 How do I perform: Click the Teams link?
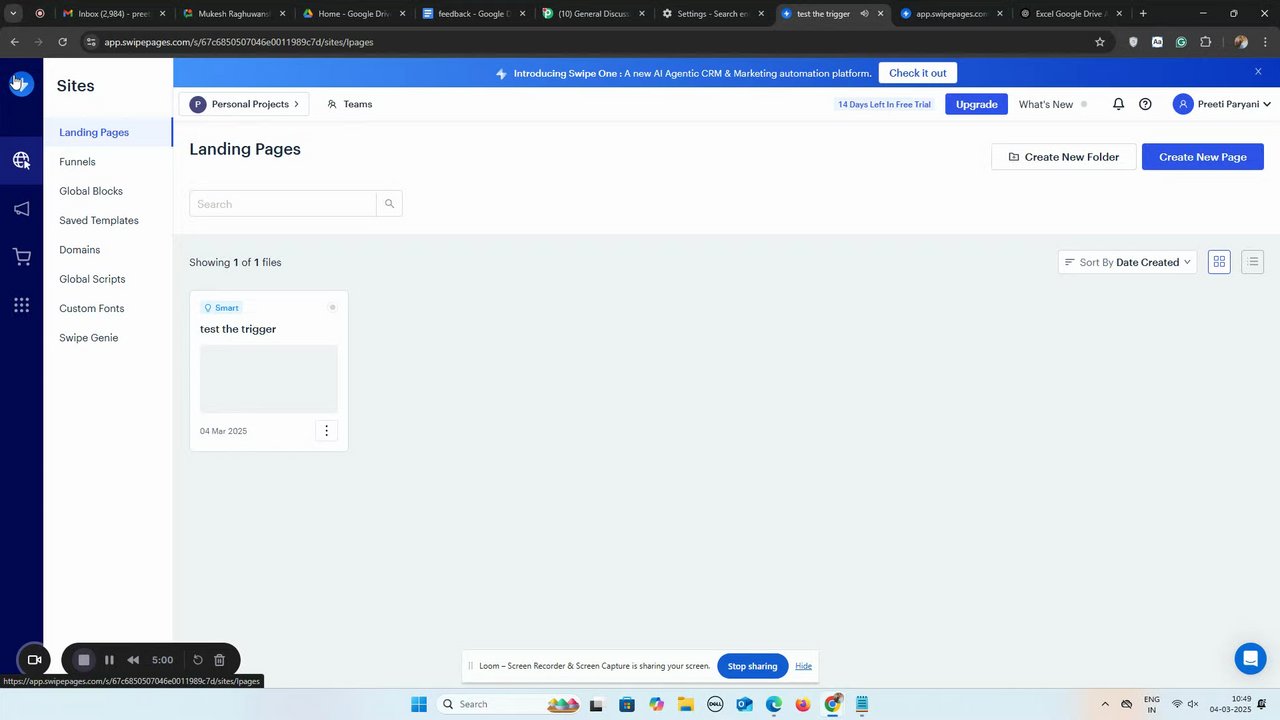[349, 104]
